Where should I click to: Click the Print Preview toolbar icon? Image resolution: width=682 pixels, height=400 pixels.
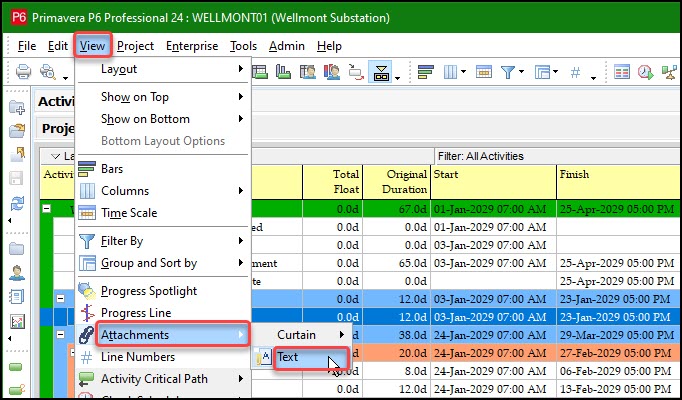click(x=48, y=71)
